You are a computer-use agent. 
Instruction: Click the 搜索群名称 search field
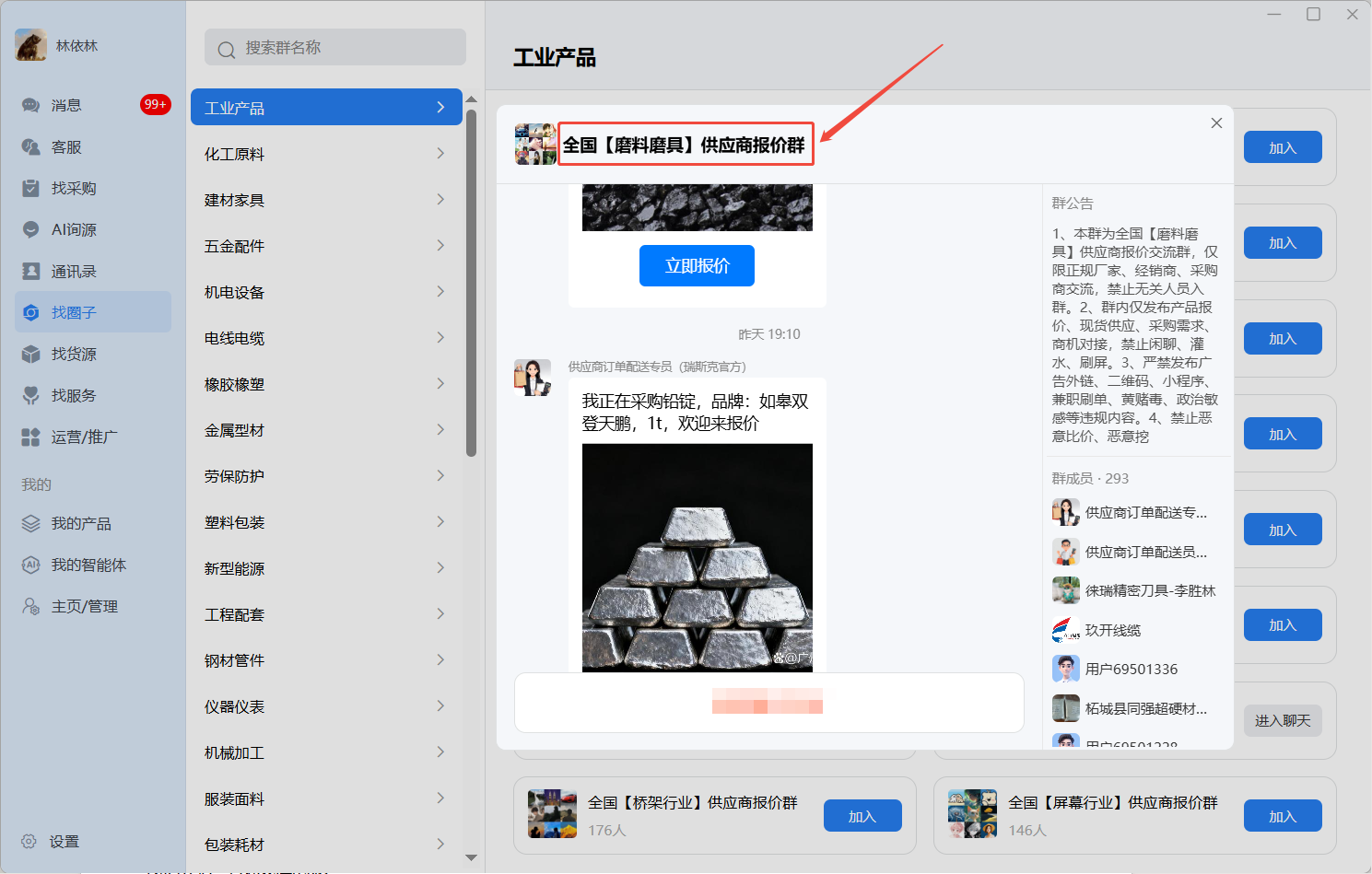335,47
